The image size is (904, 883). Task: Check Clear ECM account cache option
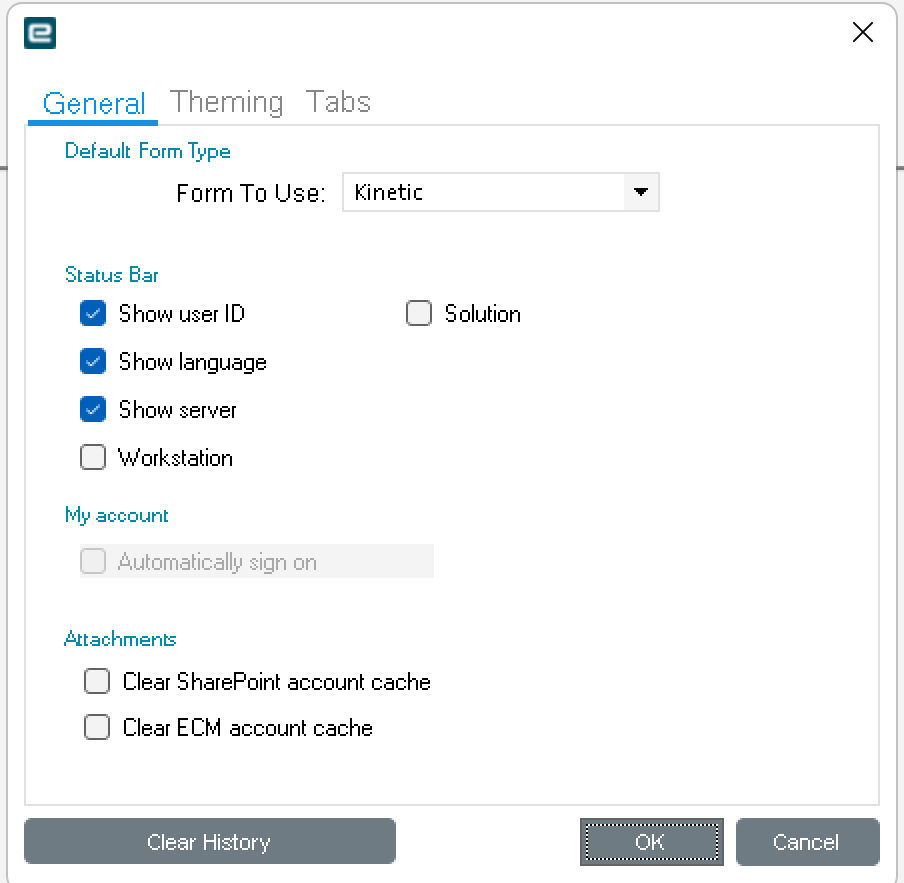(x=97, y=728)
